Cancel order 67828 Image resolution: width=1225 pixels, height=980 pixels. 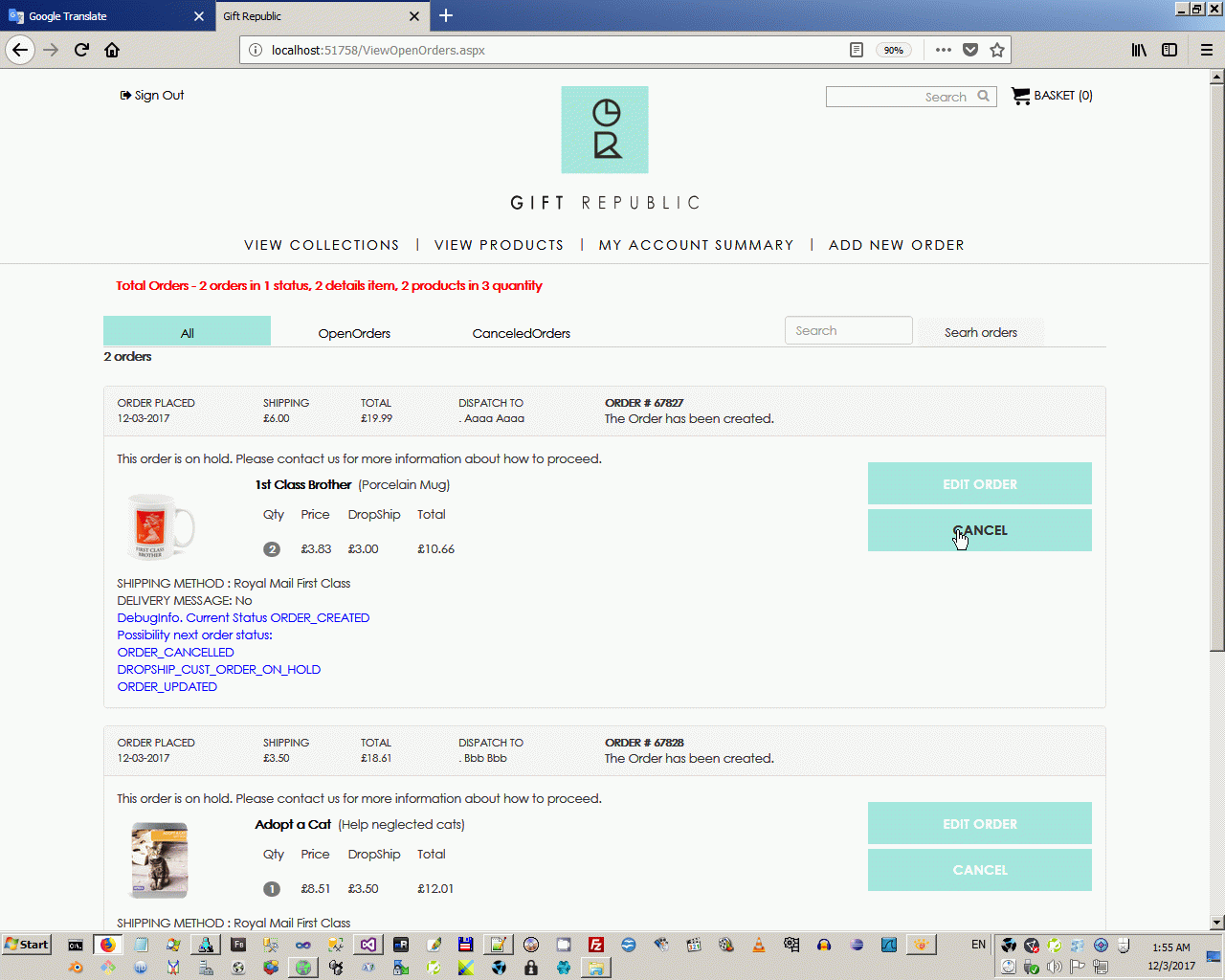click(x=980, y=870)
